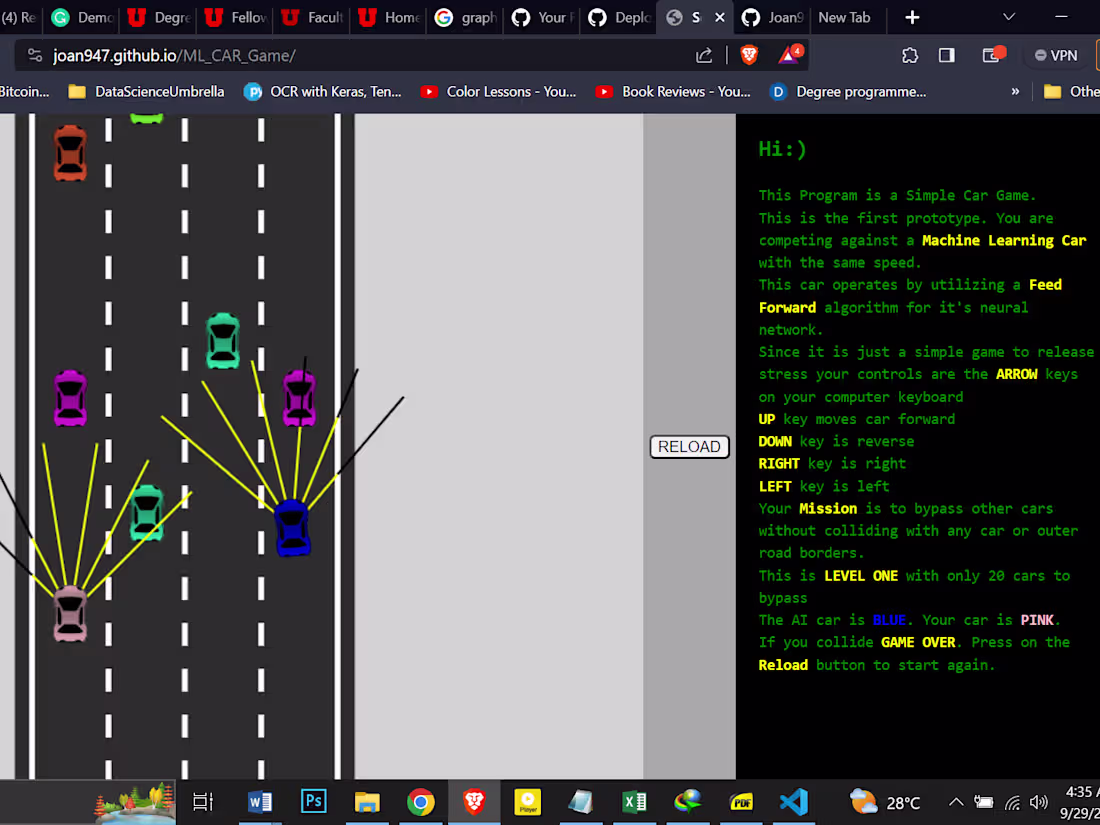Click the Brave Shields lion icon
The height and width of the screenshot is (825, 1100).
click(x=749, y=55)
